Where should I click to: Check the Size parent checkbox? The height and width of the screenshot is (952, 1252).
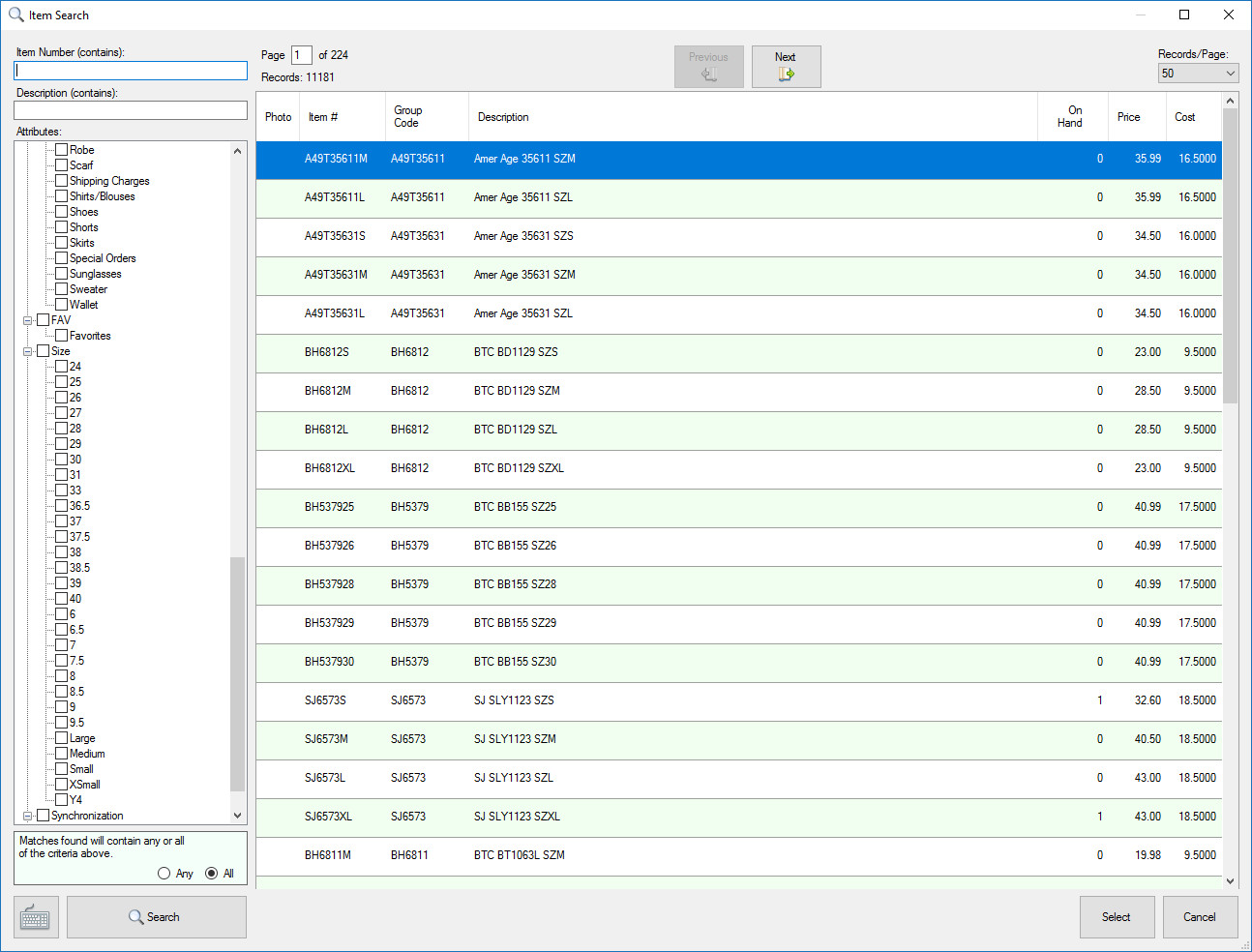(43, 351)
